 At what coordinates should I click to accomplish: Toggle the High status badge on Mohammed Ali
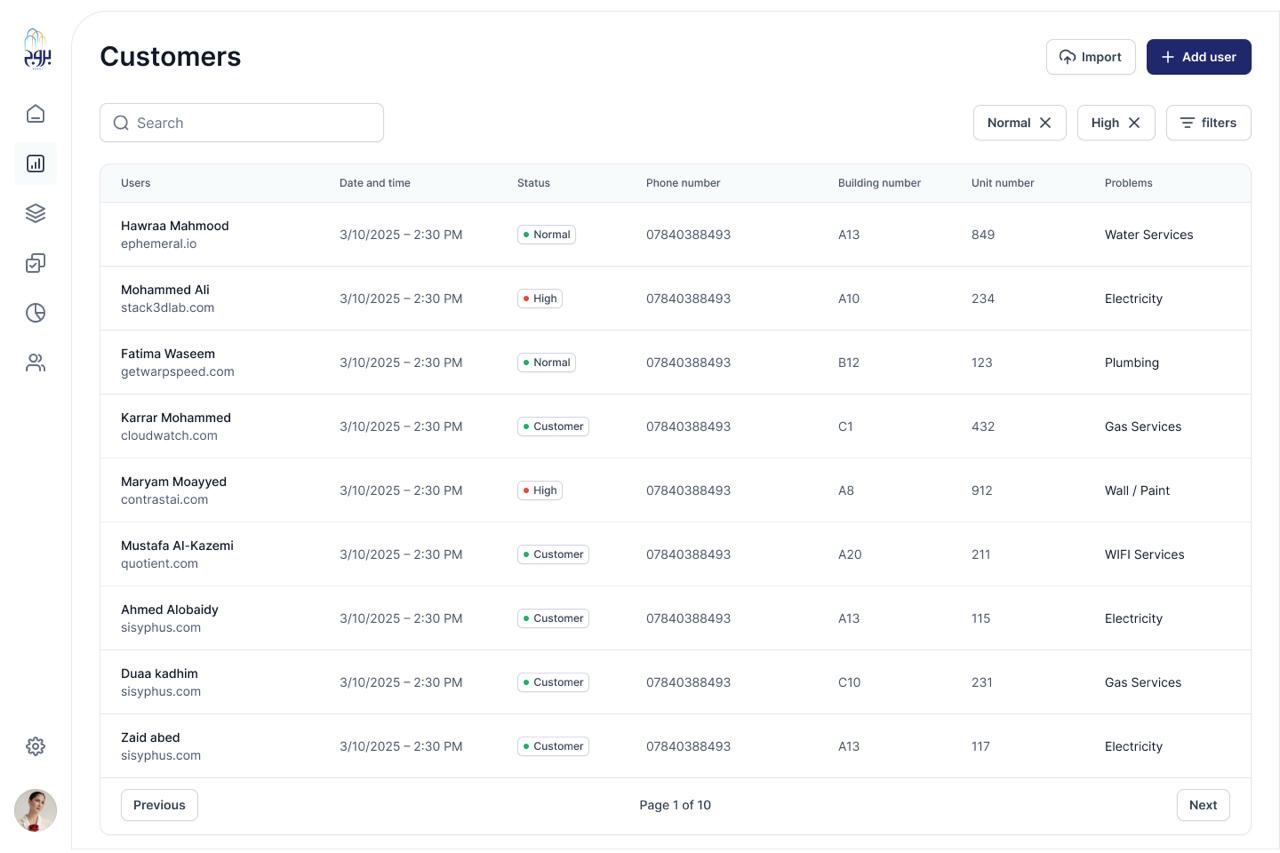pos(540,298)
